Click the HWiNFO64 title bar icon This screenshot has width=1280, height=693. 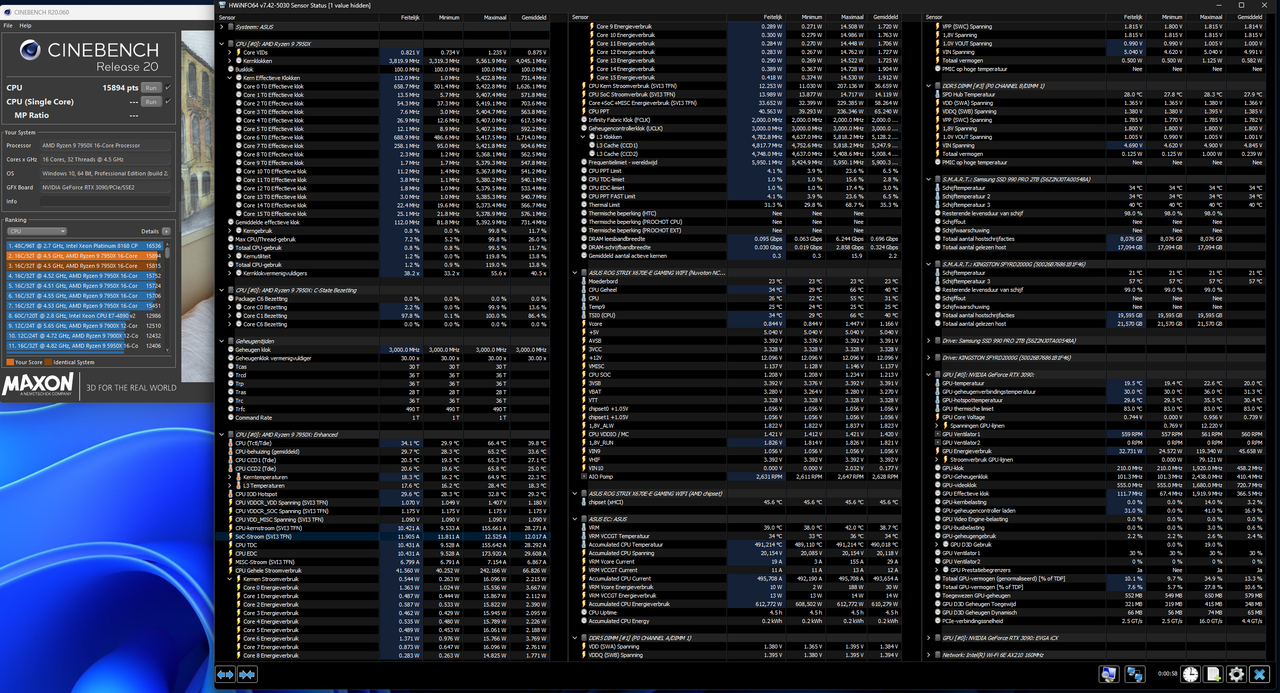pyautogui.click(x=221, y=5)
